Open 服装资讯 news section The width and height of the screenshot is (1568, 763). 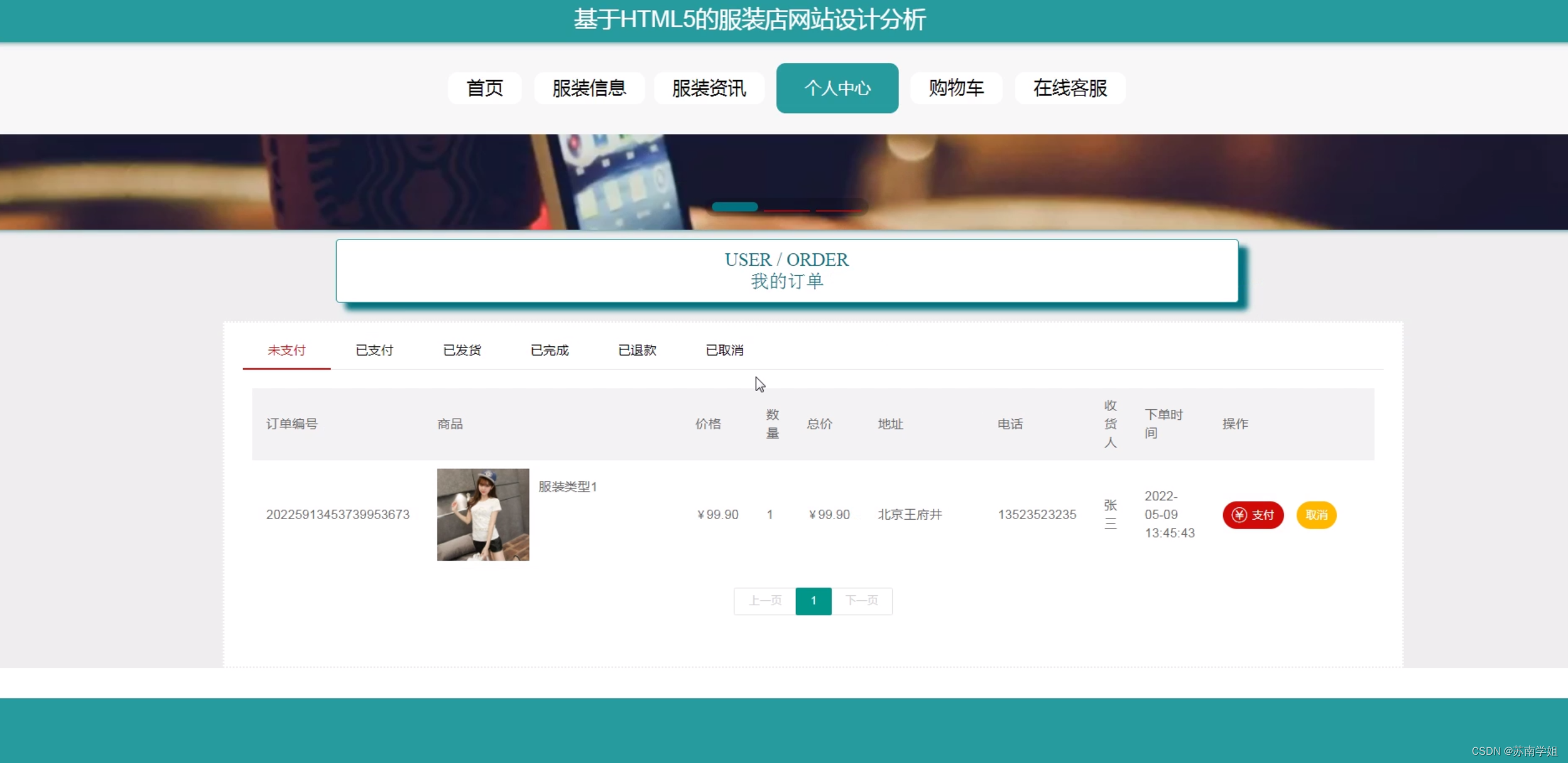pyautogui.click(x=709, y=88)
